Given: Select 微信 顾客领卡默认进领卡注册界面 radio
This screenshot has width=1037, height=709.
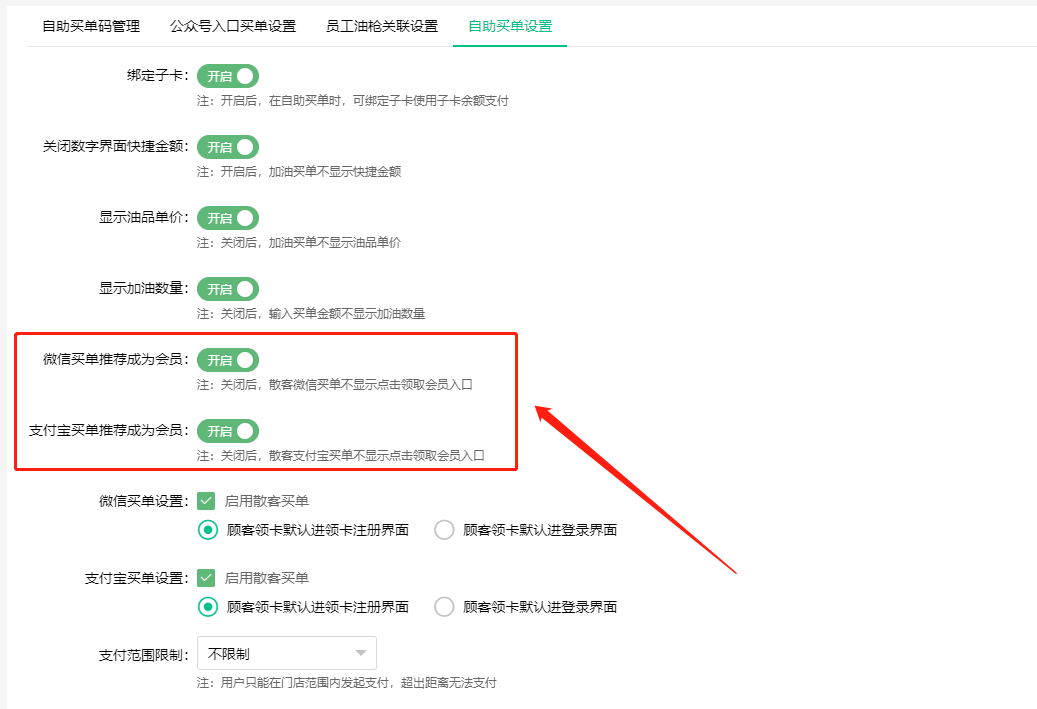Looking at the screenshot, I should coord(208,530).
